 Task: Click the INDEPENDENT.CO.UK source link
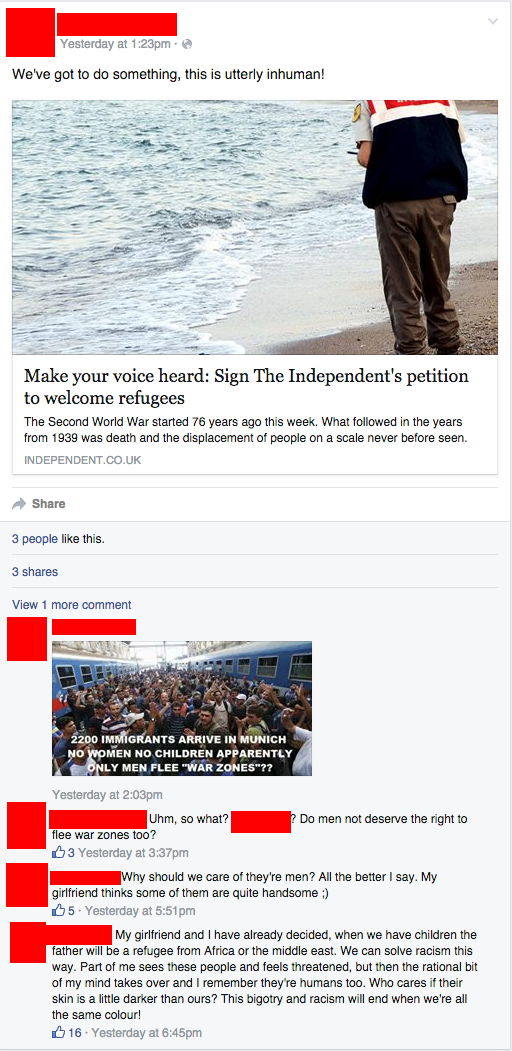point(82,460)
